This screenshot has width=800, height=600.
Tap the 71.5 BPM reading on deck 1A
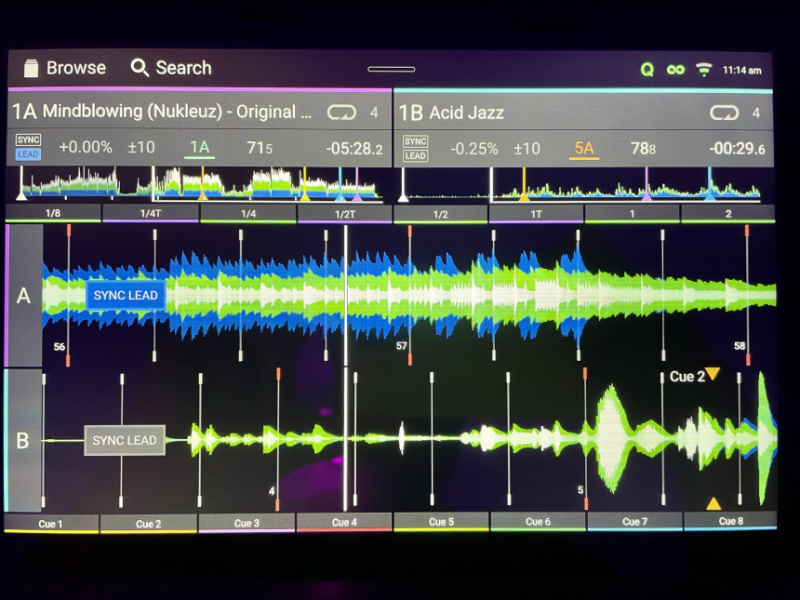(x=260, y=148)
